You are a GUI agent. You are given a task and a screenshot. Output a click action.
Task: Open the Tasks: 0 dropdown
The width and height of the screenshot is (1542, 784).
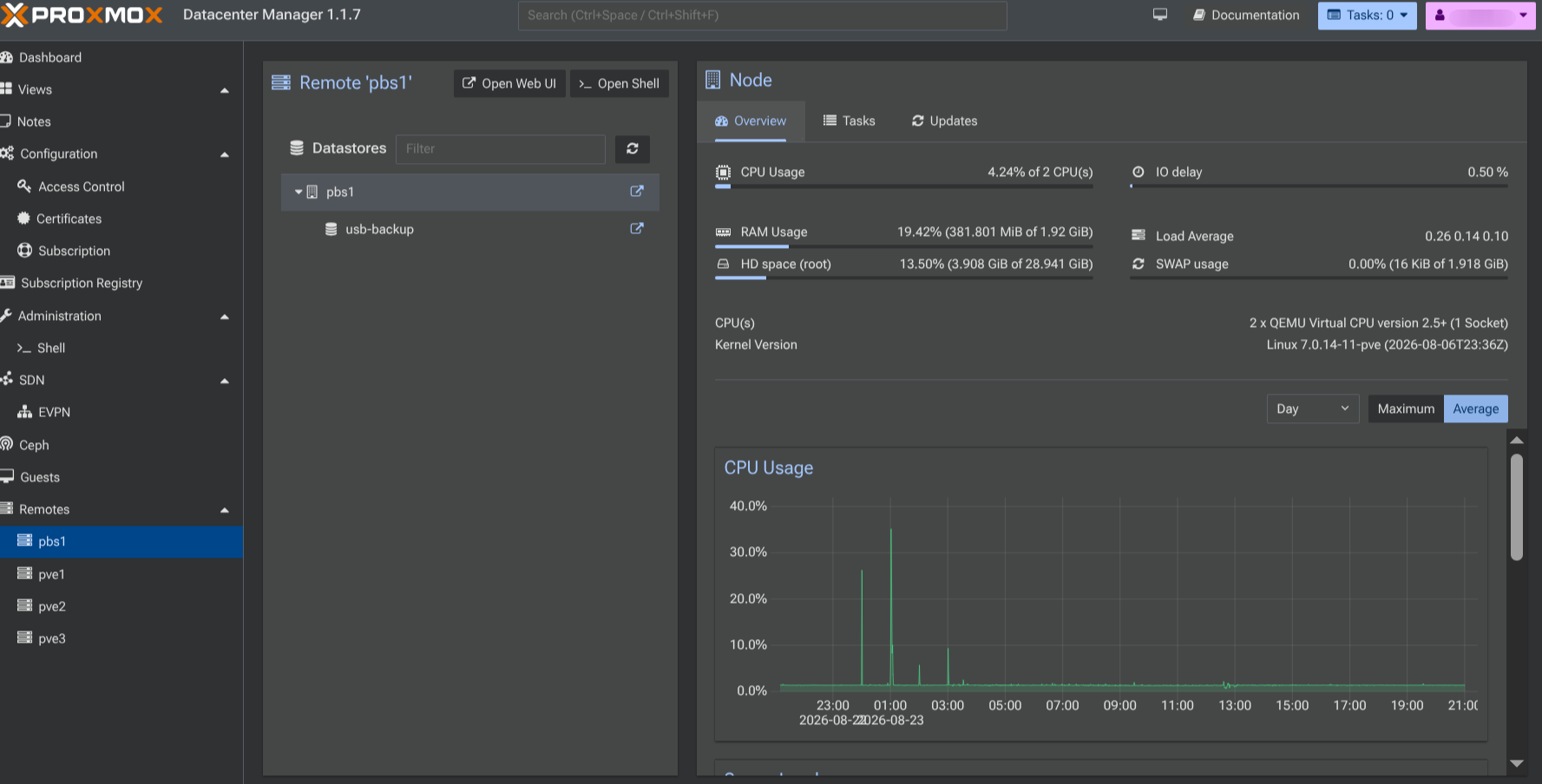pos(1367,16)
